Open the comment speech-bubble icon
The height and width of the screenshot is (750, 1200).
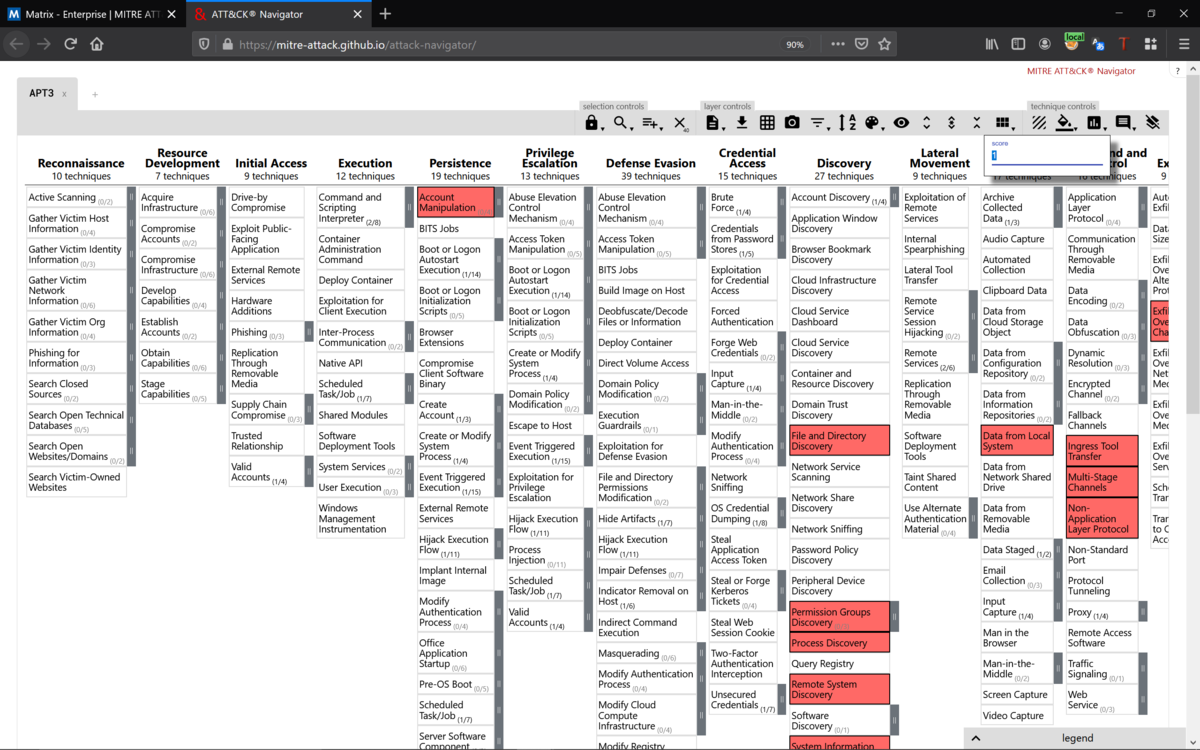click(x=1124, y=123)
